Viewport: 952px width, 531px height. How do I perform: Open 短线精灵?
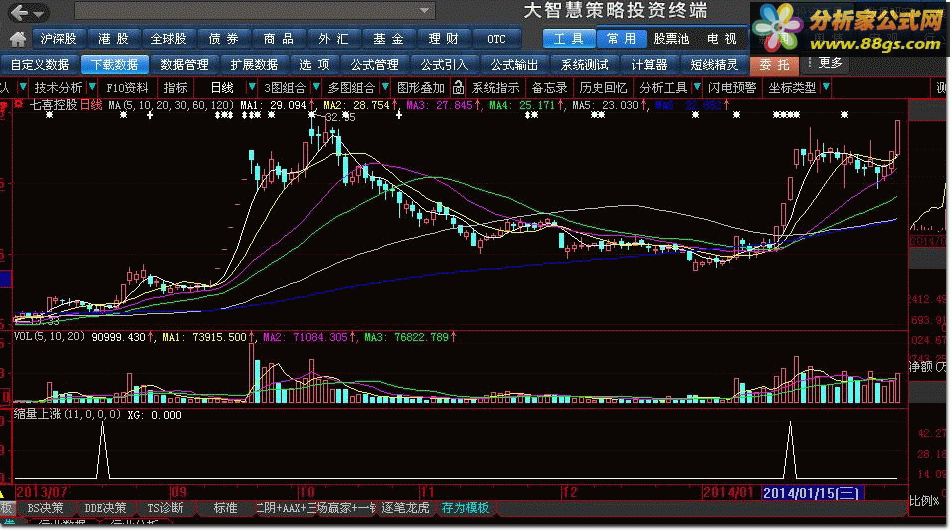714,64
